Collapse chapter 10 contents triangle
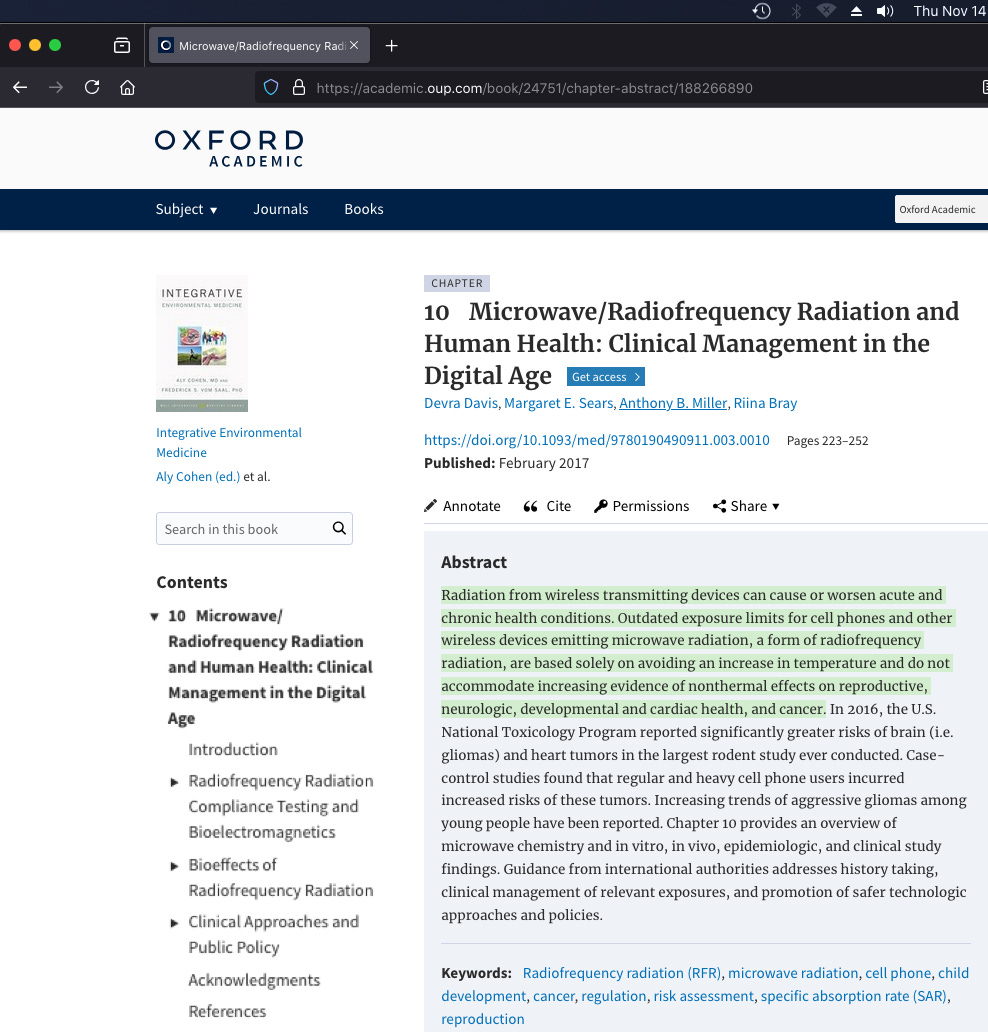The width and height of the screenshot is (988, 1032). coord(154,617)
